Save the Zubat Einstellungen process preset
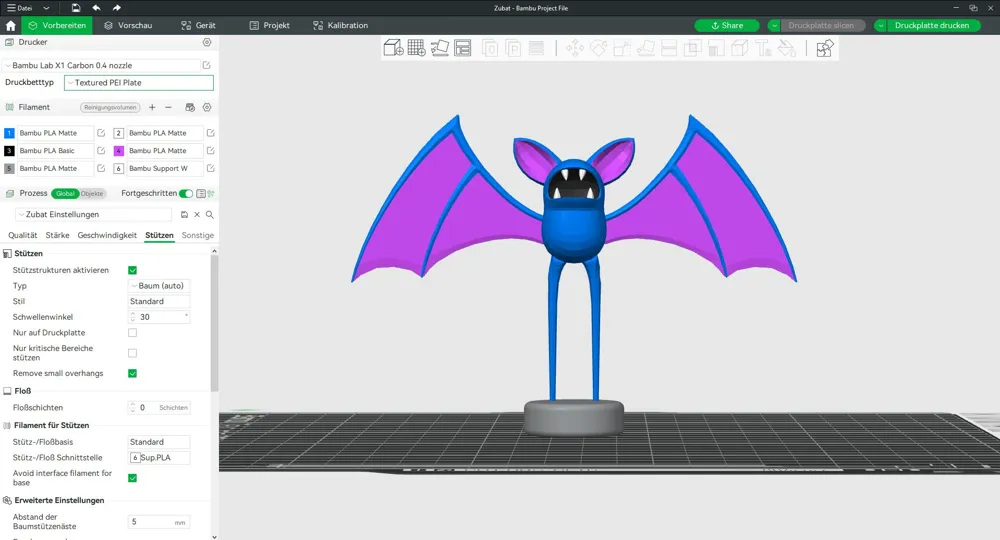1000x540 pixels. click(x=184, y=214)
